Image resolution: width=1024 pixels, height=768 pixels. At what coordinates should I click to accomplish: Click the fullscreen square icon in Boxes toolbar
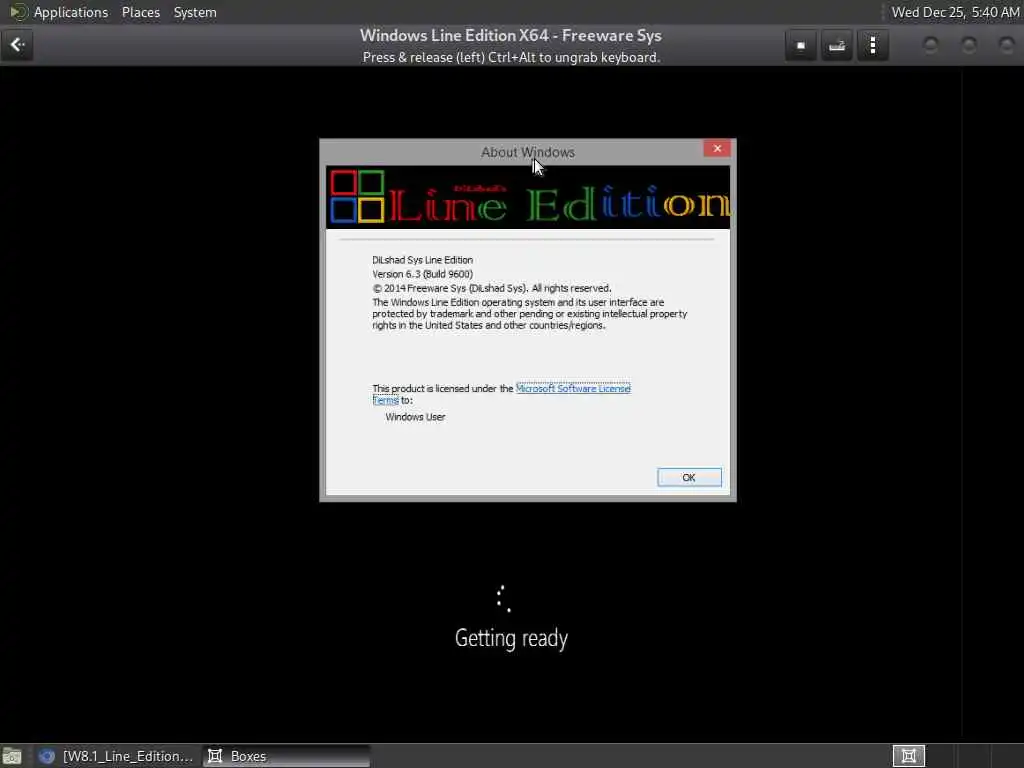coord(801,46)
